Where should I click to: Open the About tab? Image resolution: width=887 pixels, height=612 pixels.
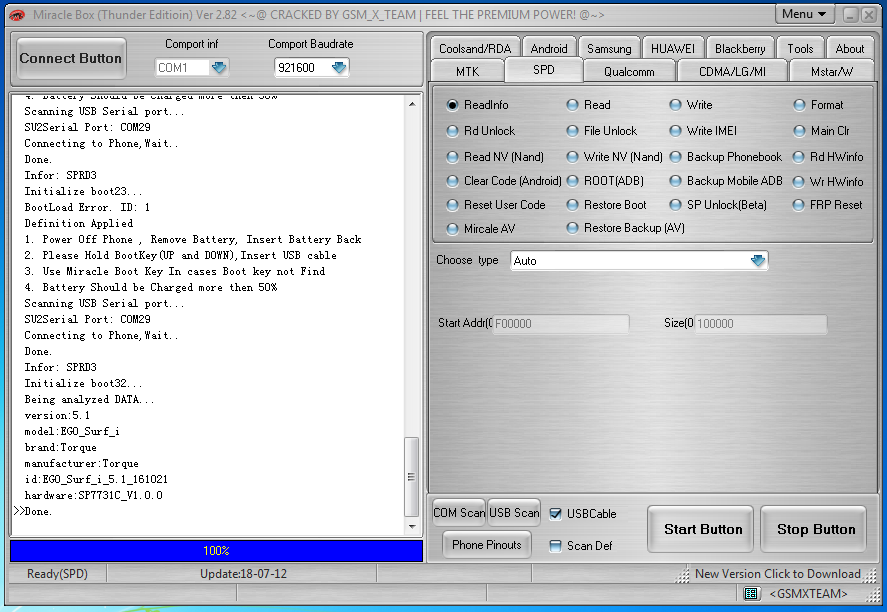[850, 49]
